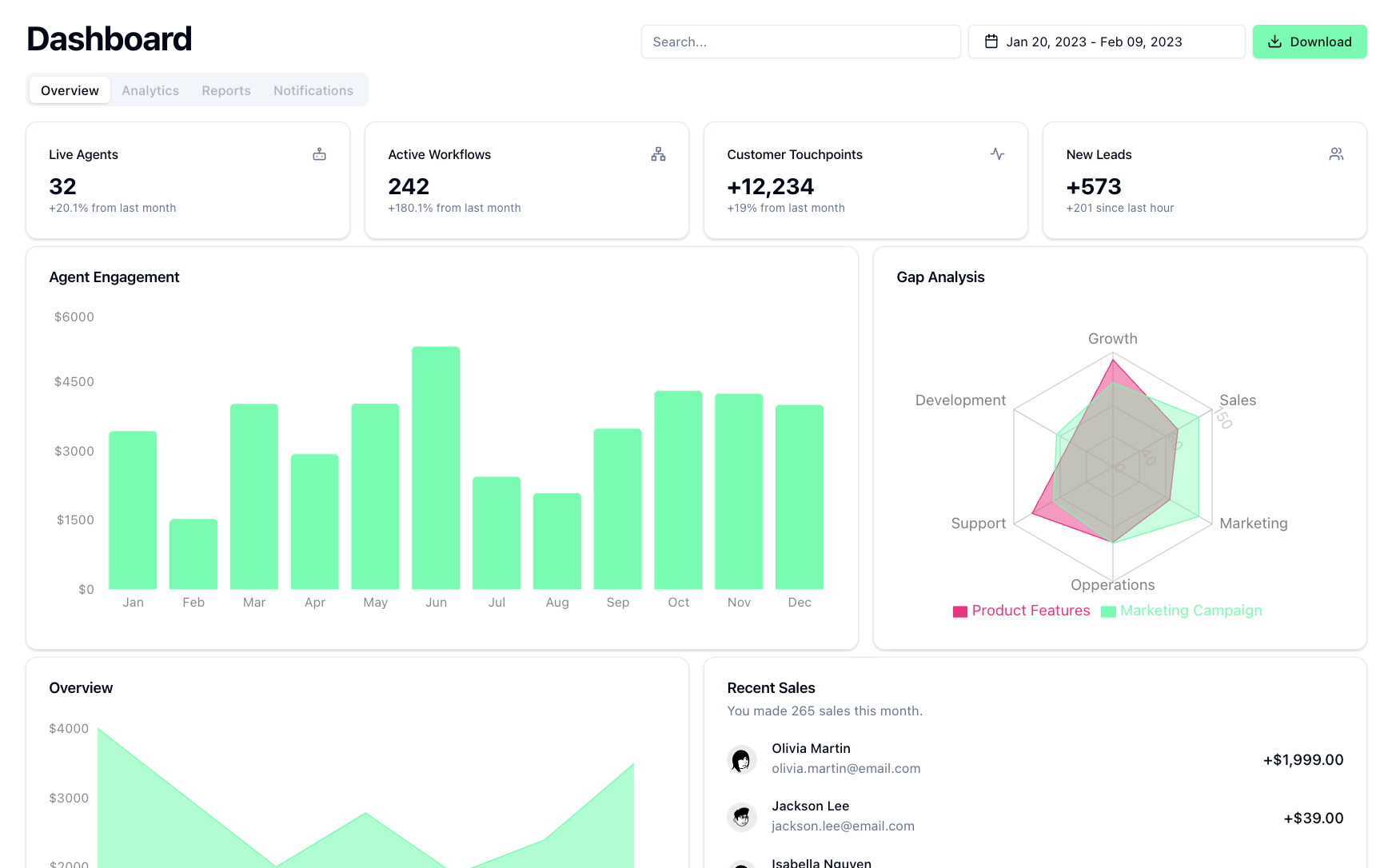Click the robot icon on Live Agents card
The width and height of the screenshot is (1396, 868).
pos(319,154)
